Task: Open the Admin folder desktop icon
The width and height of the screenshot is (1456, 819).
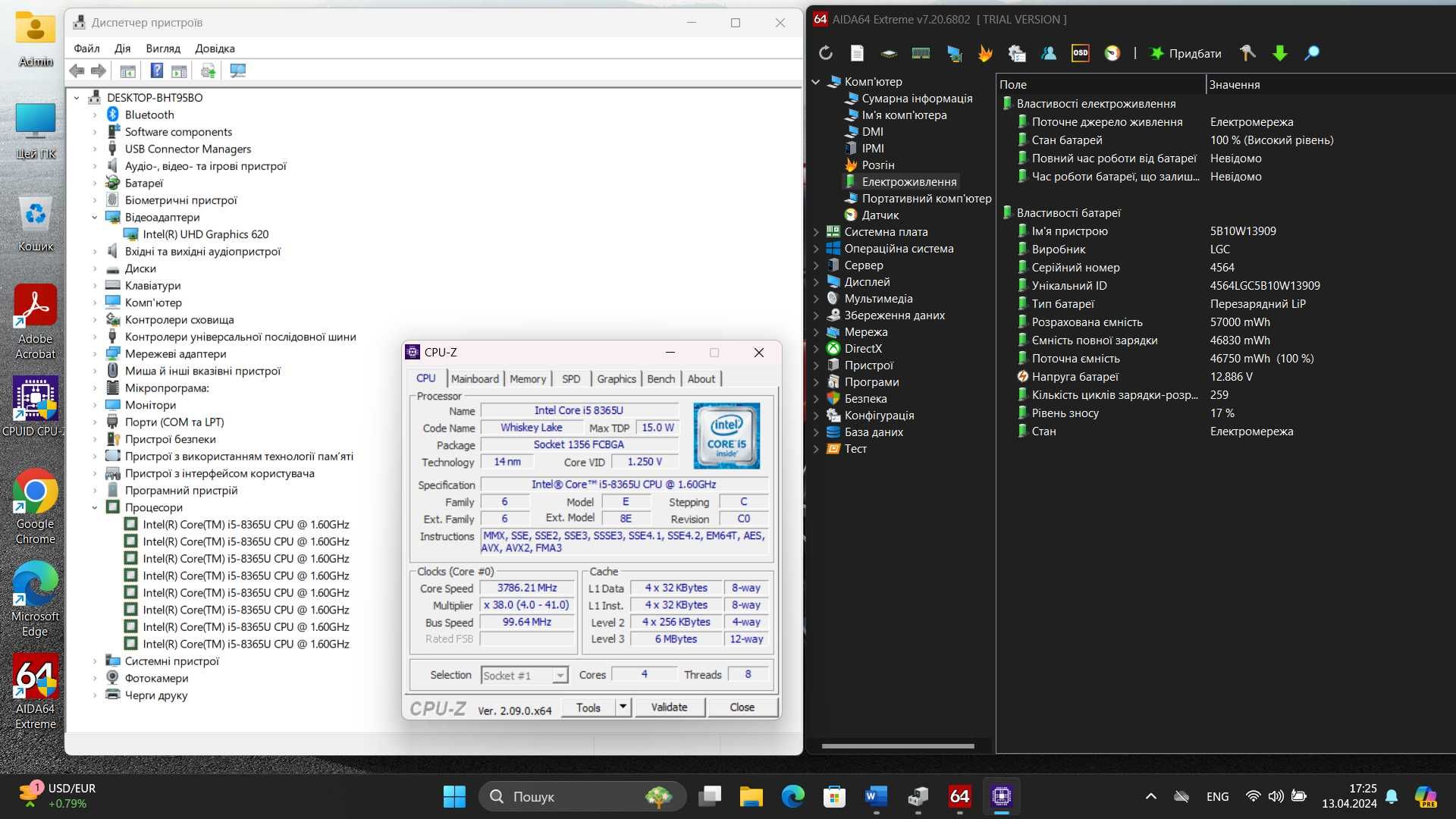Action: point(36,39)
